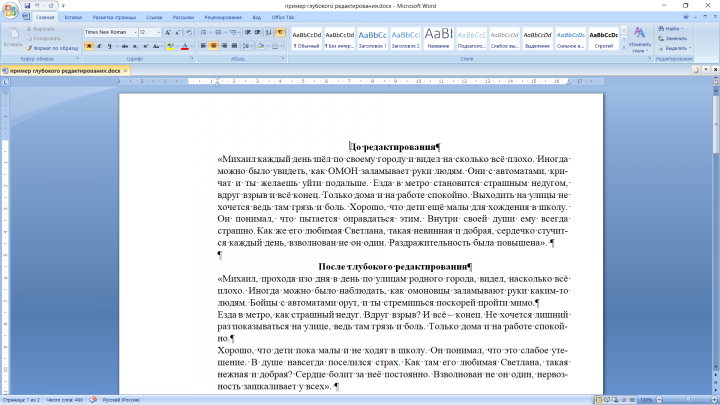The width and height of the screenshot is (720, 405).
Task: Open the Абзац dialog launcher
Action: click(282, 59)
